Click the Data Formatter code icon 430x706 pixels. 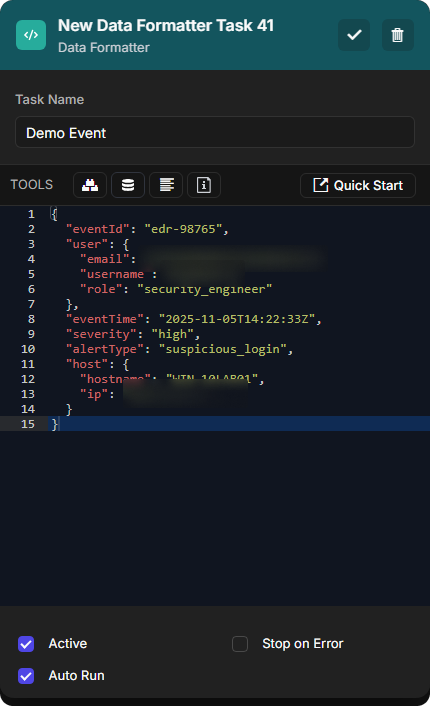[31, 35]
